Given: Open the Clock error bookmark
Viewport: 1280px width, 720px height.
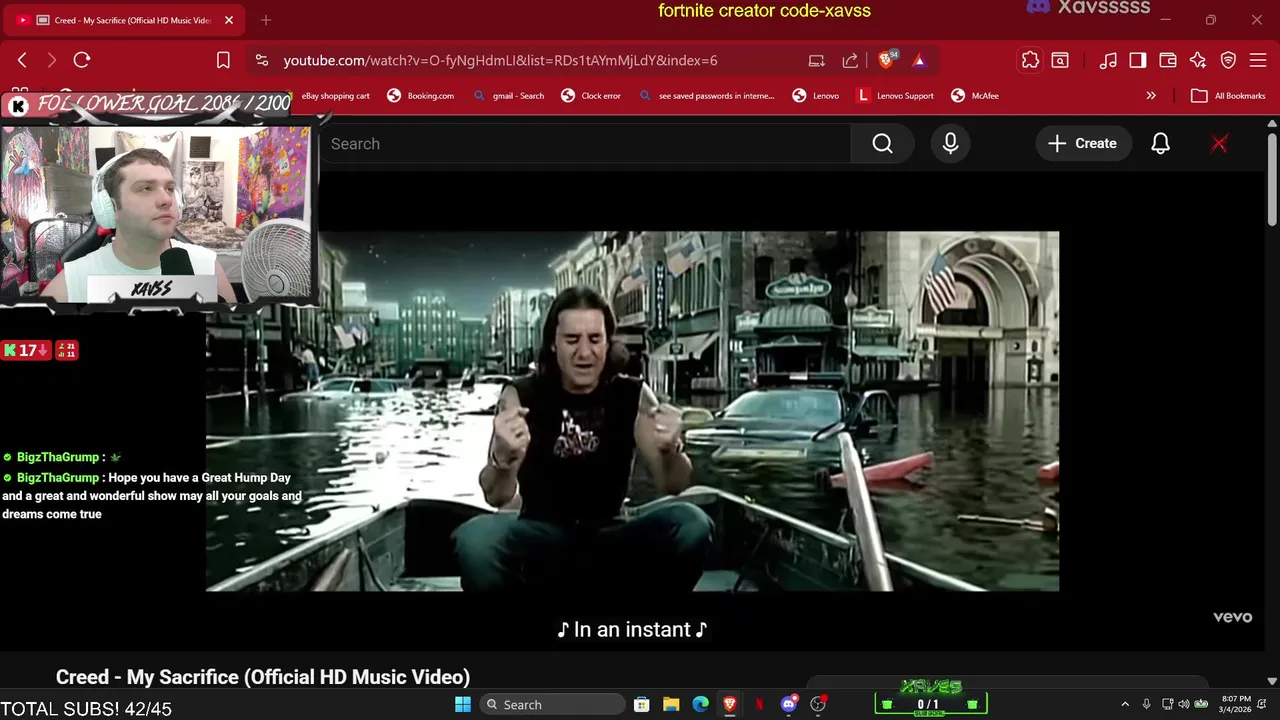Looking at the screenshot, I should pyautogui.click(x=591, y=96).
